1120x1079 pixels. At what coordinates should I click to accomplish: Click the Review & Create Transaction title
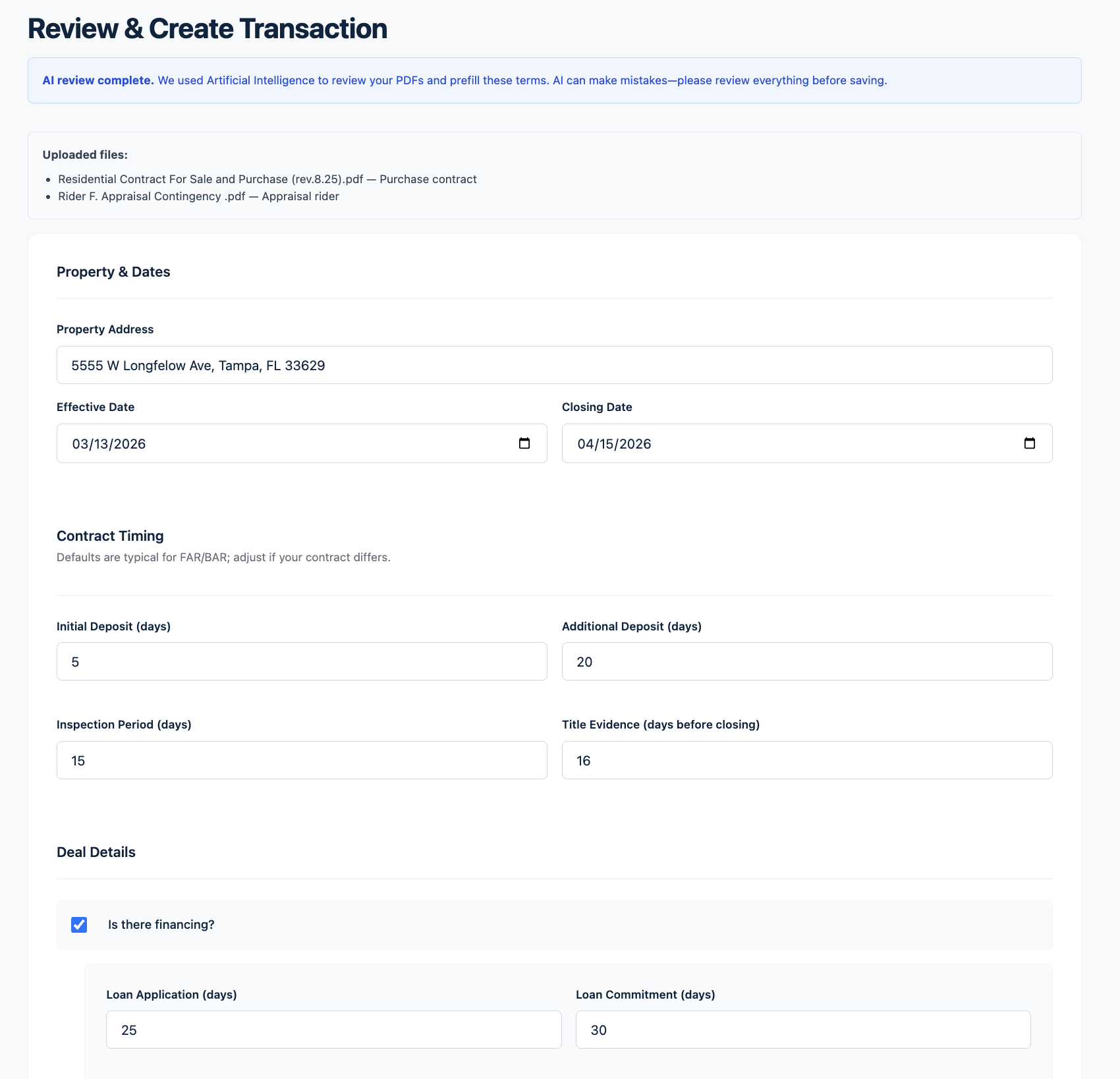pyautogui.click(x=207, y=28)
